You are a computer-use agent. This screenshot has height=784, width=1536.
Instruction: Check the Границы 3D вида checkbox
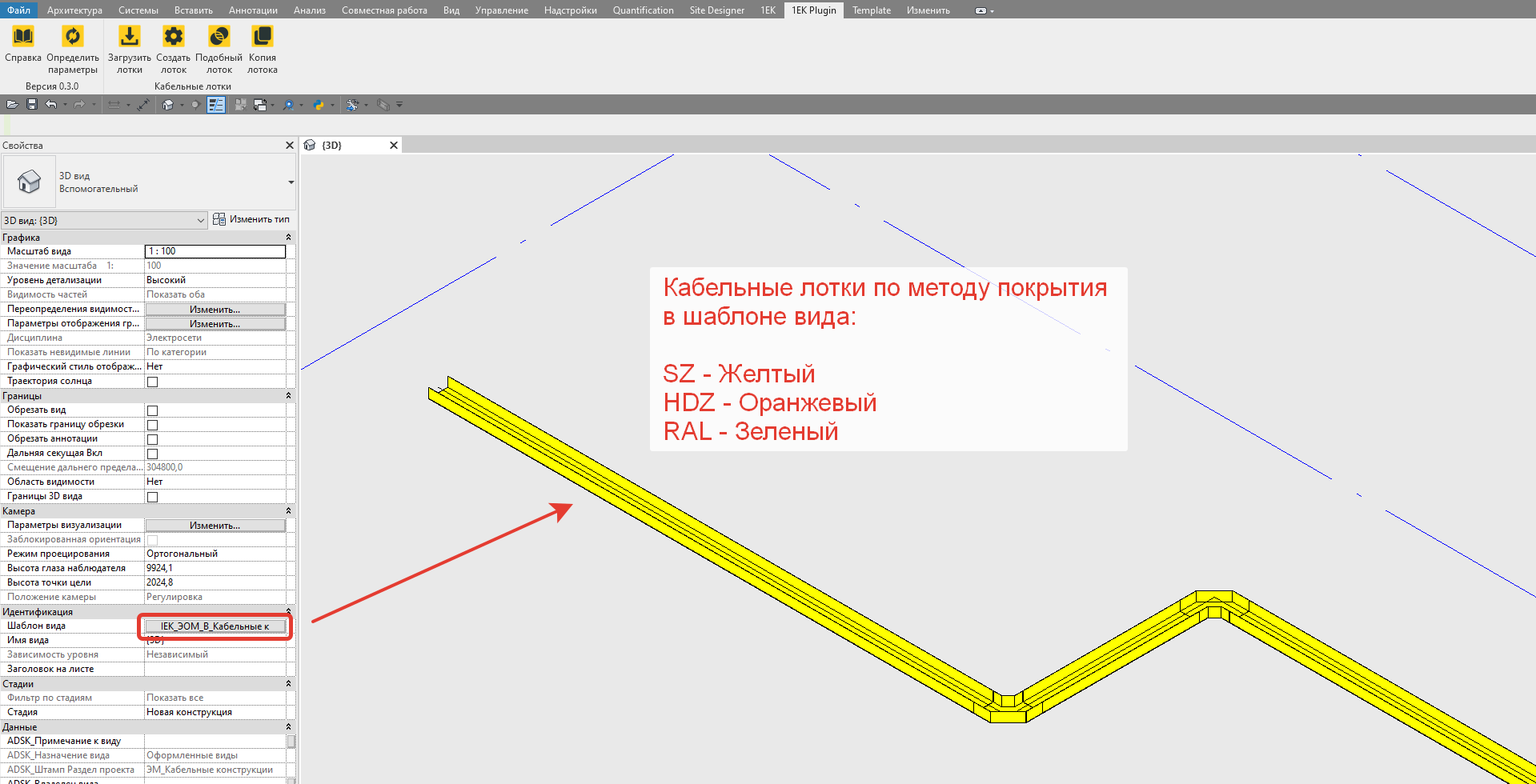coord(152,497)
